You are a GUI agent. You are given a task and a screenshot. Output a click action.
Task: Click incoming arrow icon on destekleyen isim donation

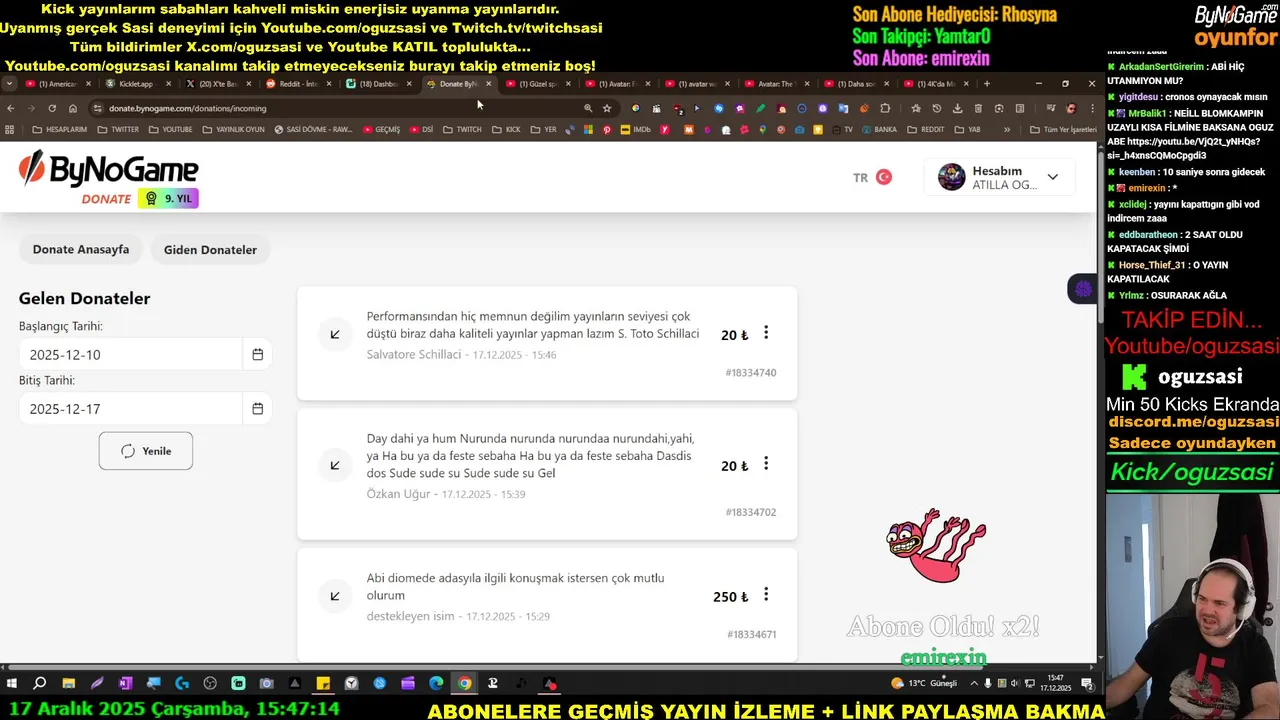(335, 596)
